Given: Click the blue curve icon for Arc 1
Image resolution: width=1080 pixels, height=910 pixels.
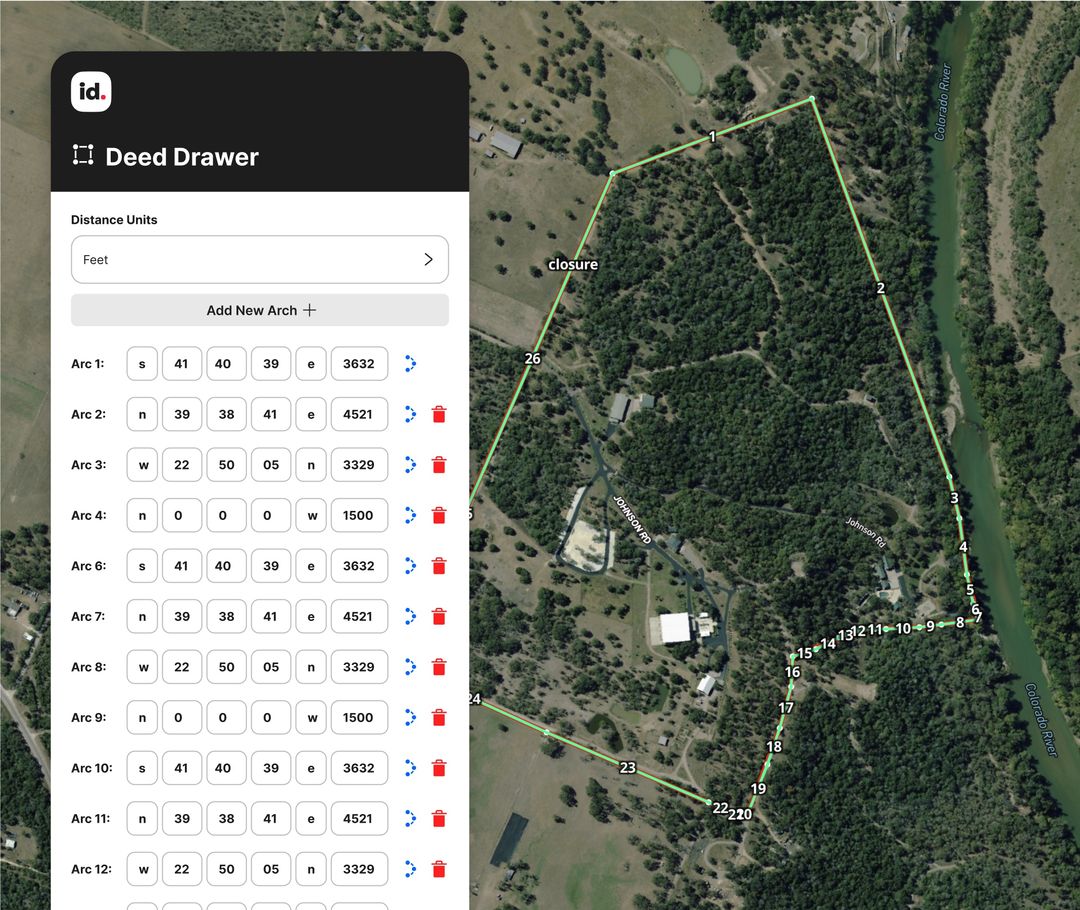Looking at the screenshot, I should (x=409, y=363).
